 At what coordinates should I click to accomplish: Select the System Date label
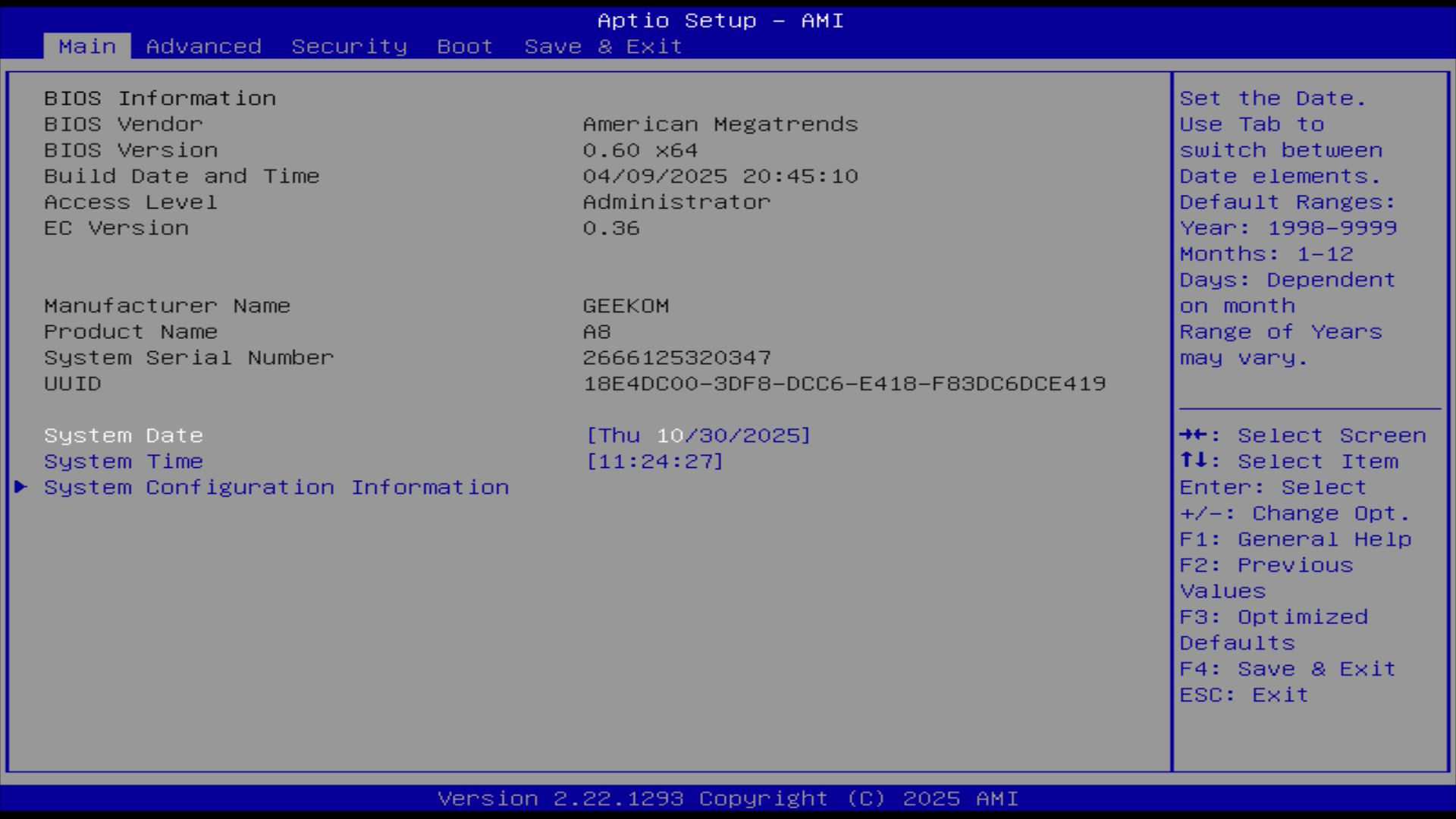pyautogui.click(x=124, y=435)
